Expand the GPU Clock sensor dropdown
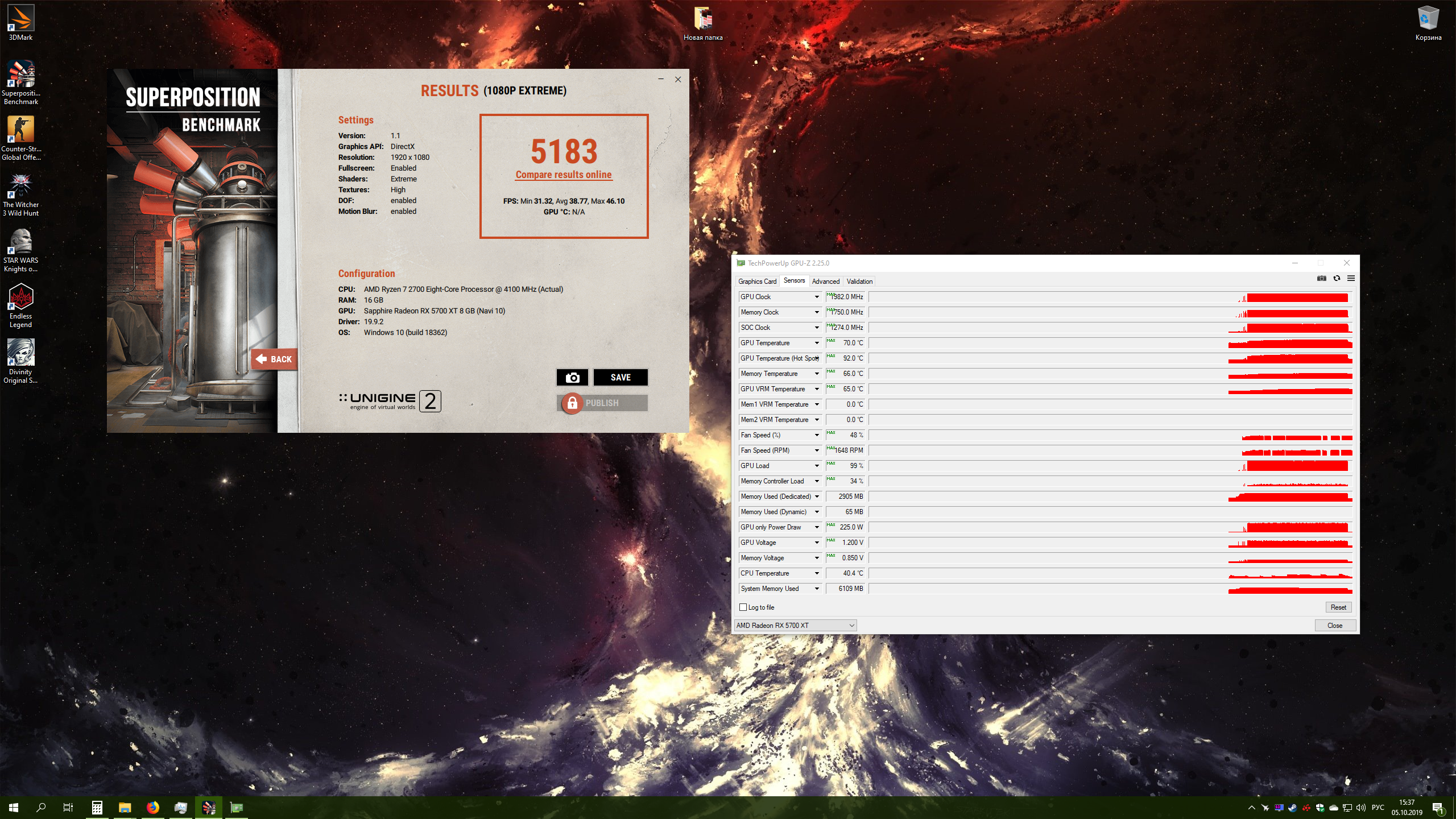Image resolution: width=1456 pixels, height=819 pixels. click(x=817, y=297)
